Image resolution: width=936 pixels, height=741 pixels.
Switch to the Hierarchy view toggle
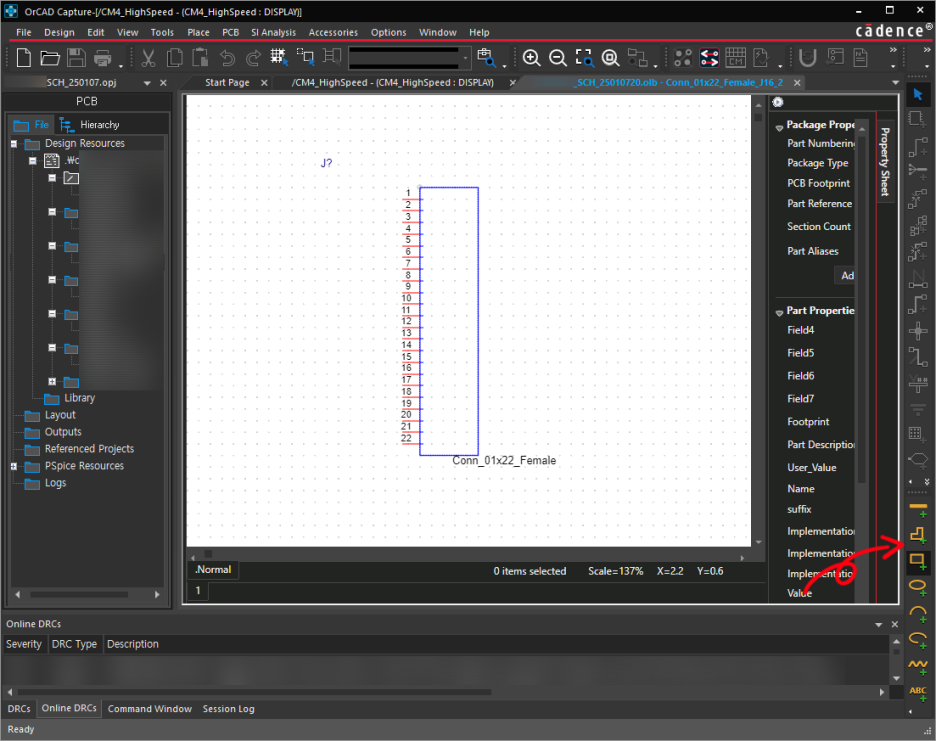pyautogui.click(x=90, y=125)
